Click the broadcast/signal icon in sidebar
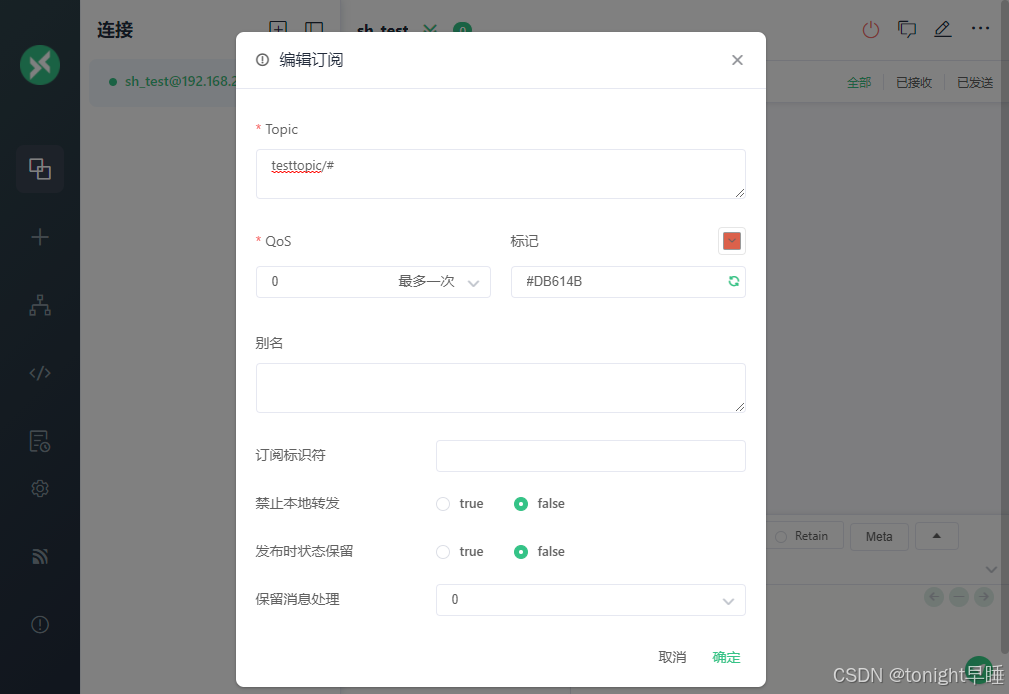Viewport: 1009px width, 694px height. tap(40, 556)
